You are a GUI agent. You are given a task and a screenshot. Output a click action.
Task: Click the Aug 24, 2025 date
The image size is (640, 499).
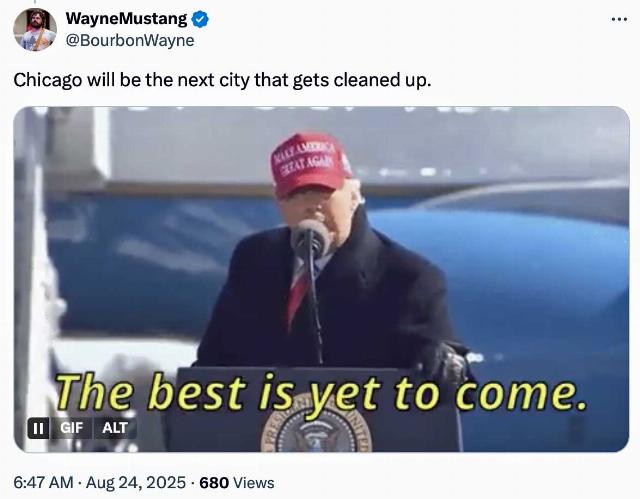point(136,483)
